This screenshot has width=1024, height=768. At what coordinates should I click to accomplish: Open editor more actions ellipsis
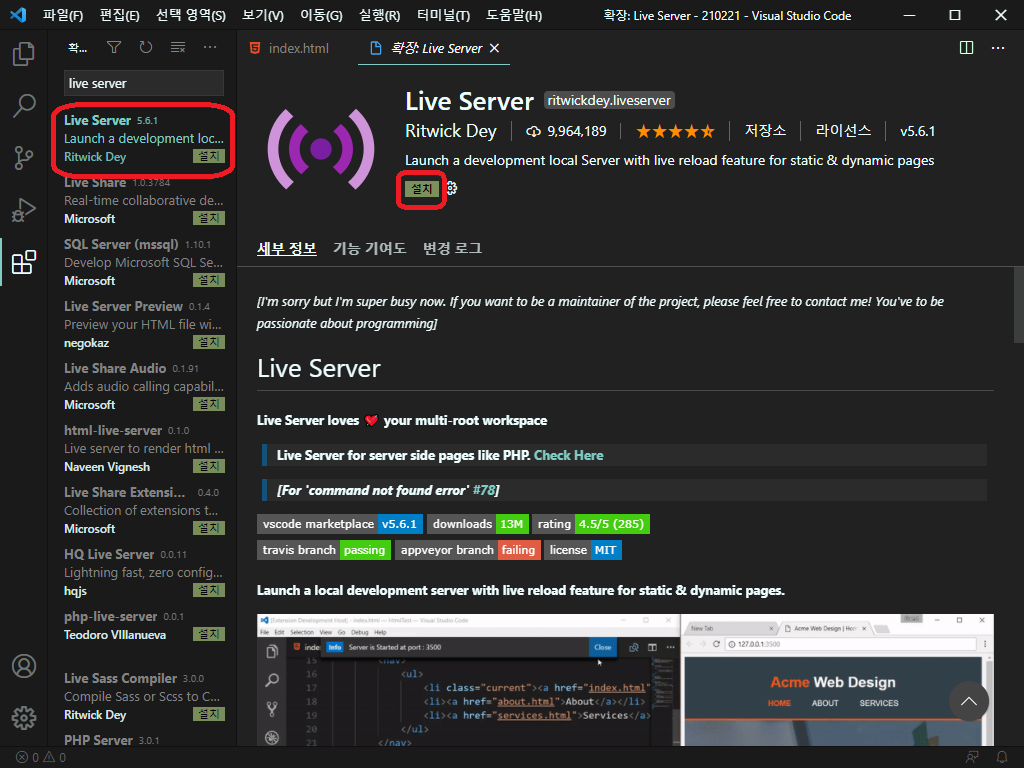point(998,48)
